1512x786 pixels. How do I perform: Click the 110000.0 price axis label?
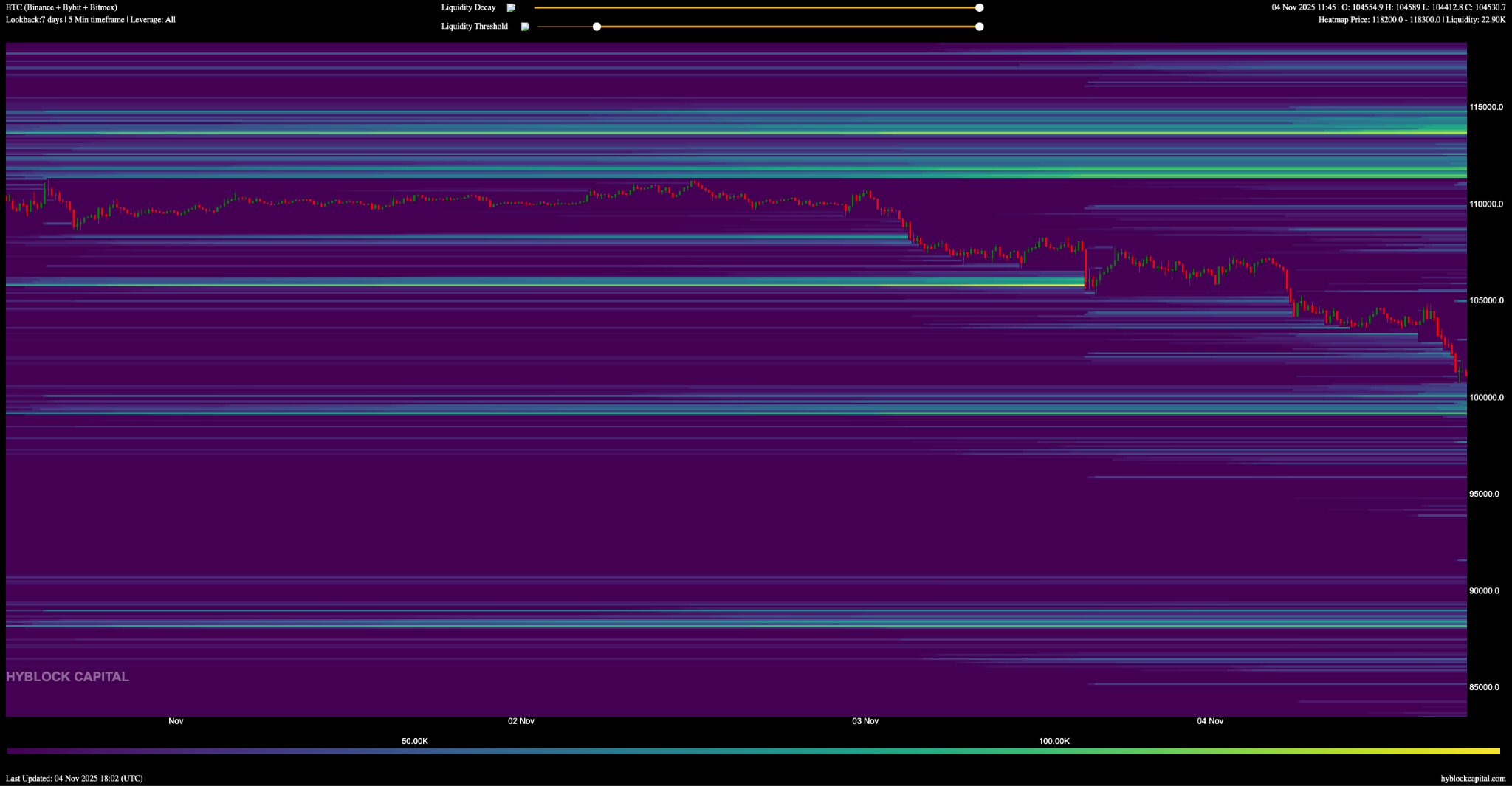point(1485,204)
